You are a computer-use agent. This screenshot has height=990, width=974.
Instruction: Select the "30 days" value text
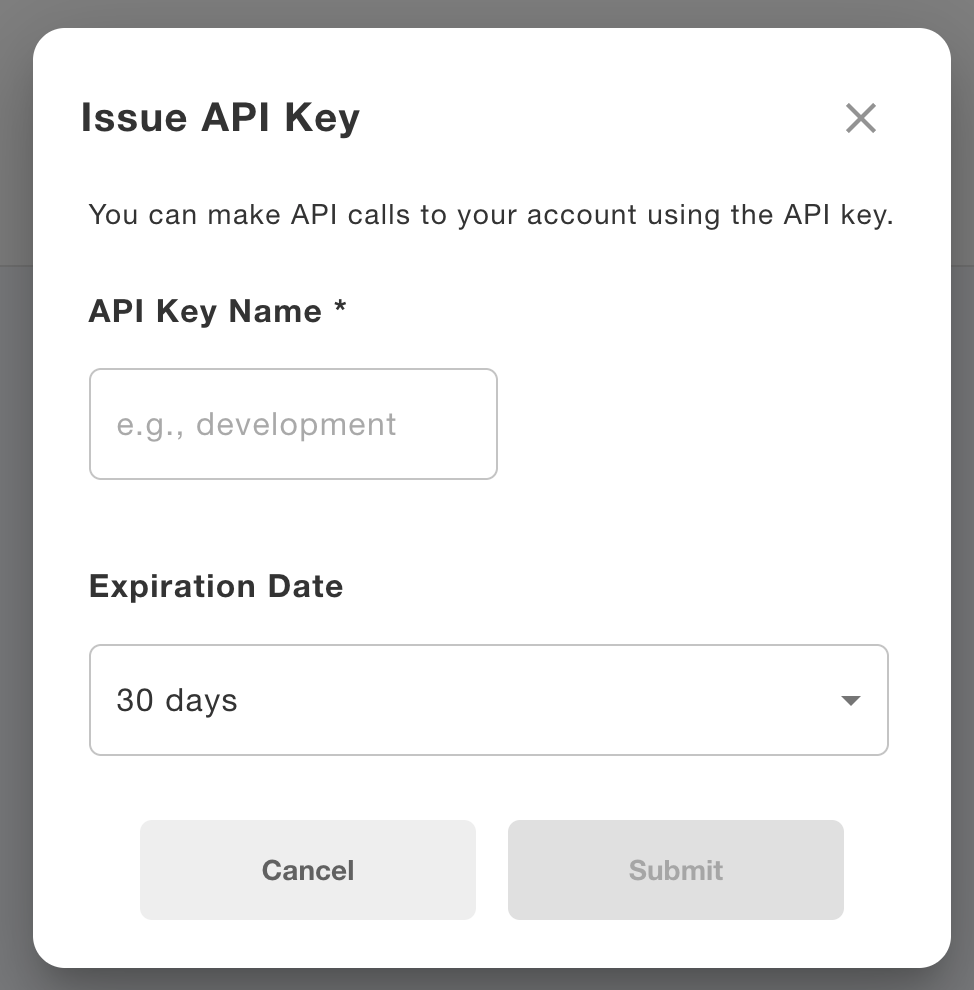click(x=177, y=700)
